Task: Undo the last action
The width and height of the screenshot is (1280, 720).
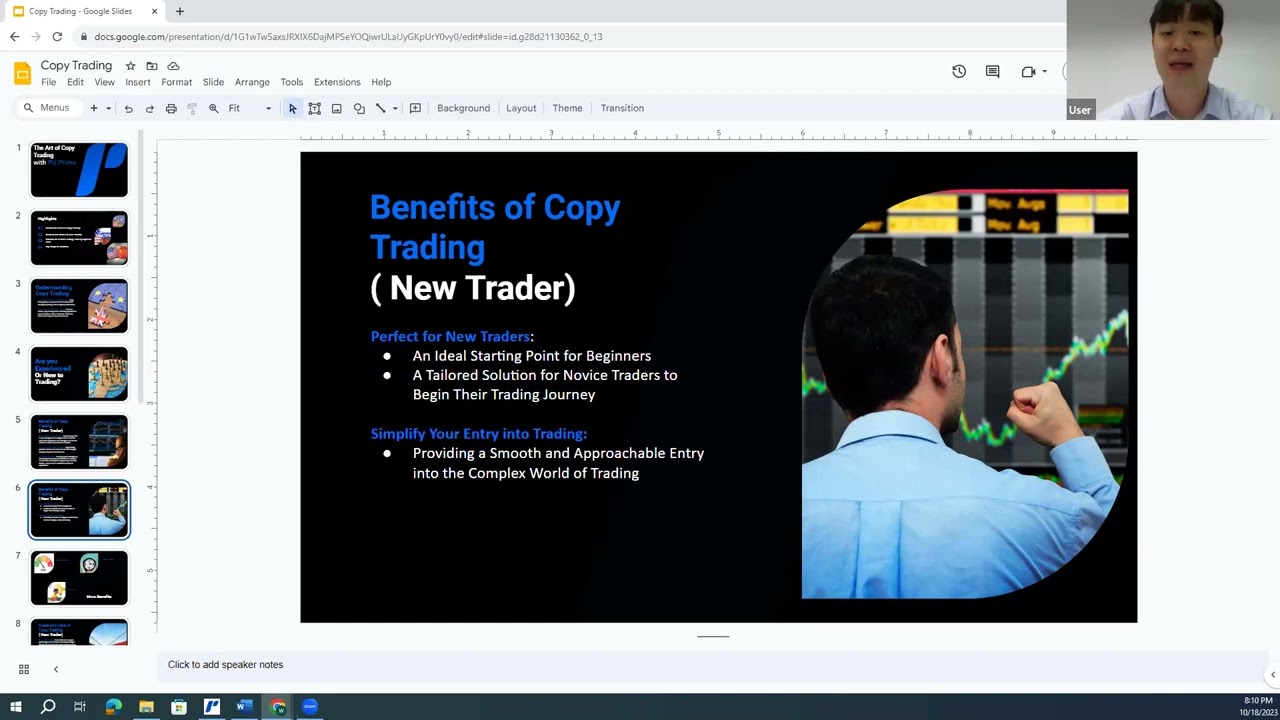Action: coord(128,108)
